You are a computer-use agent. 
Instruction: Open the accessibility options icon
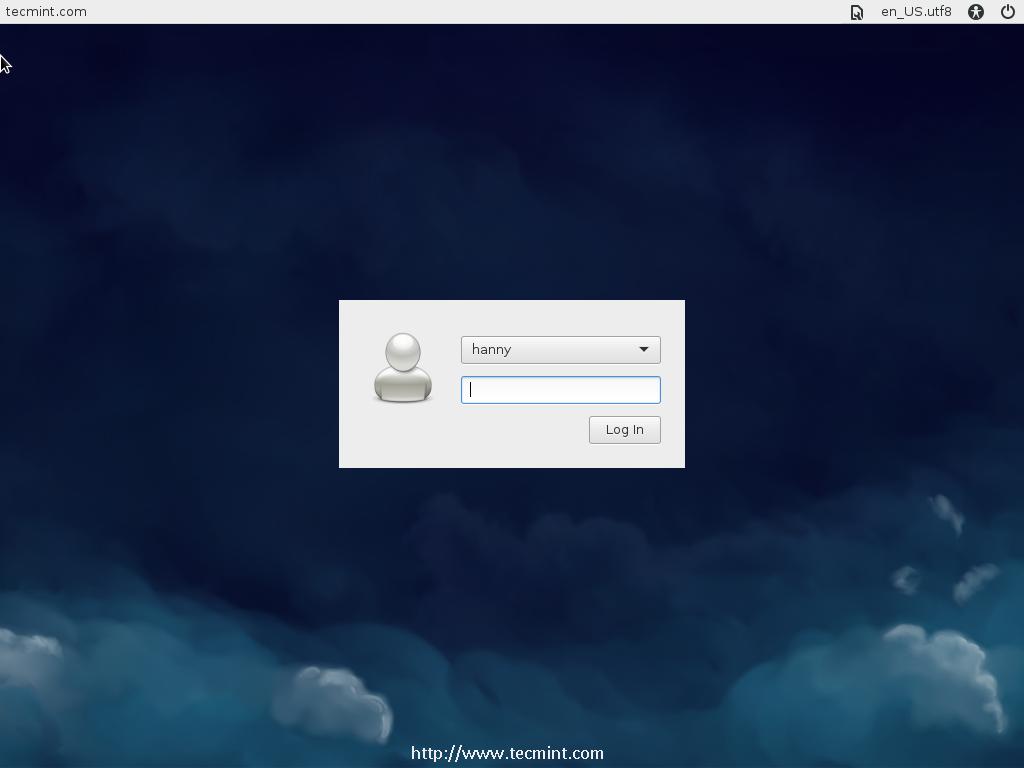click(976, 12)
